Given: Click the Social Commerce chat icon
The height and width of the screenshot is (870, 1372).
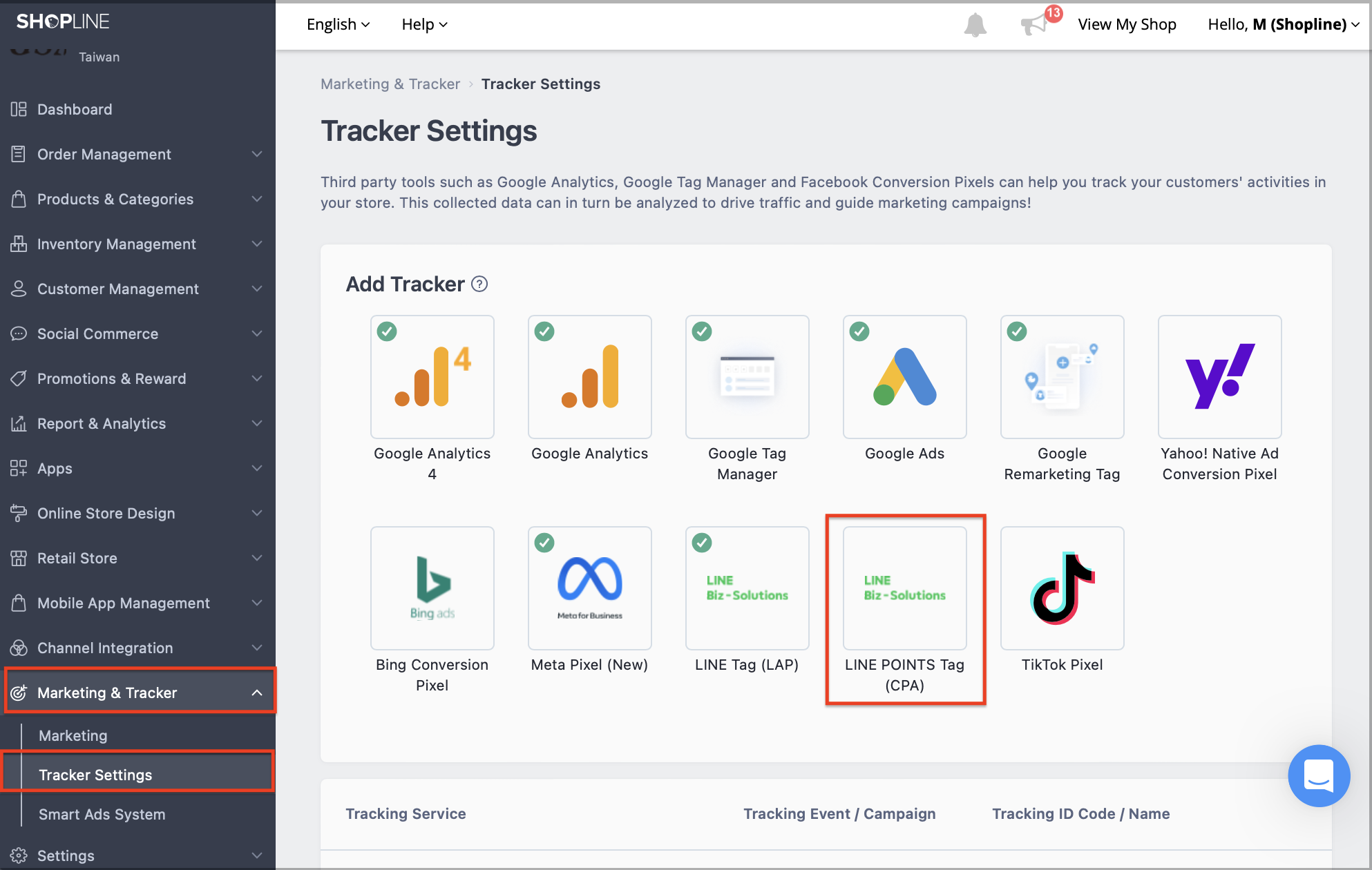Looking at the screenshot, I should pos(19,333).
